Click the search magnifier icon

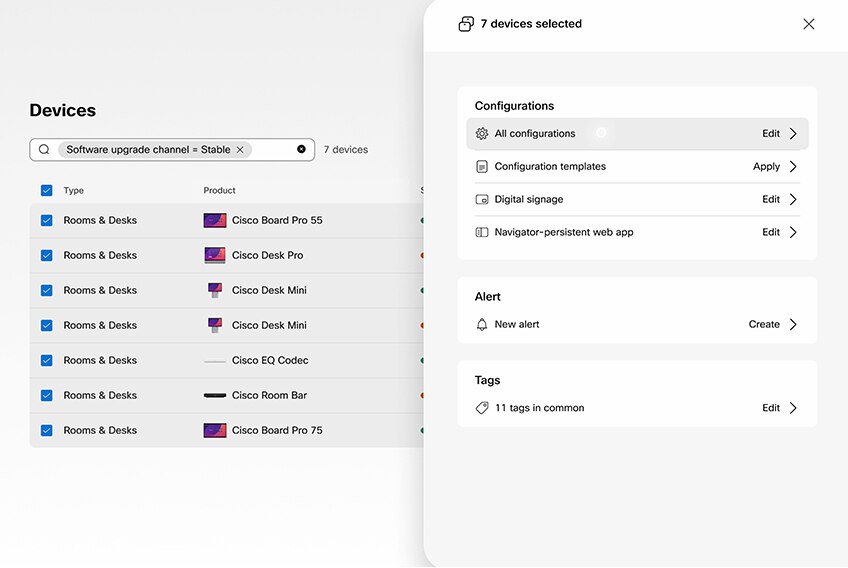44,149
